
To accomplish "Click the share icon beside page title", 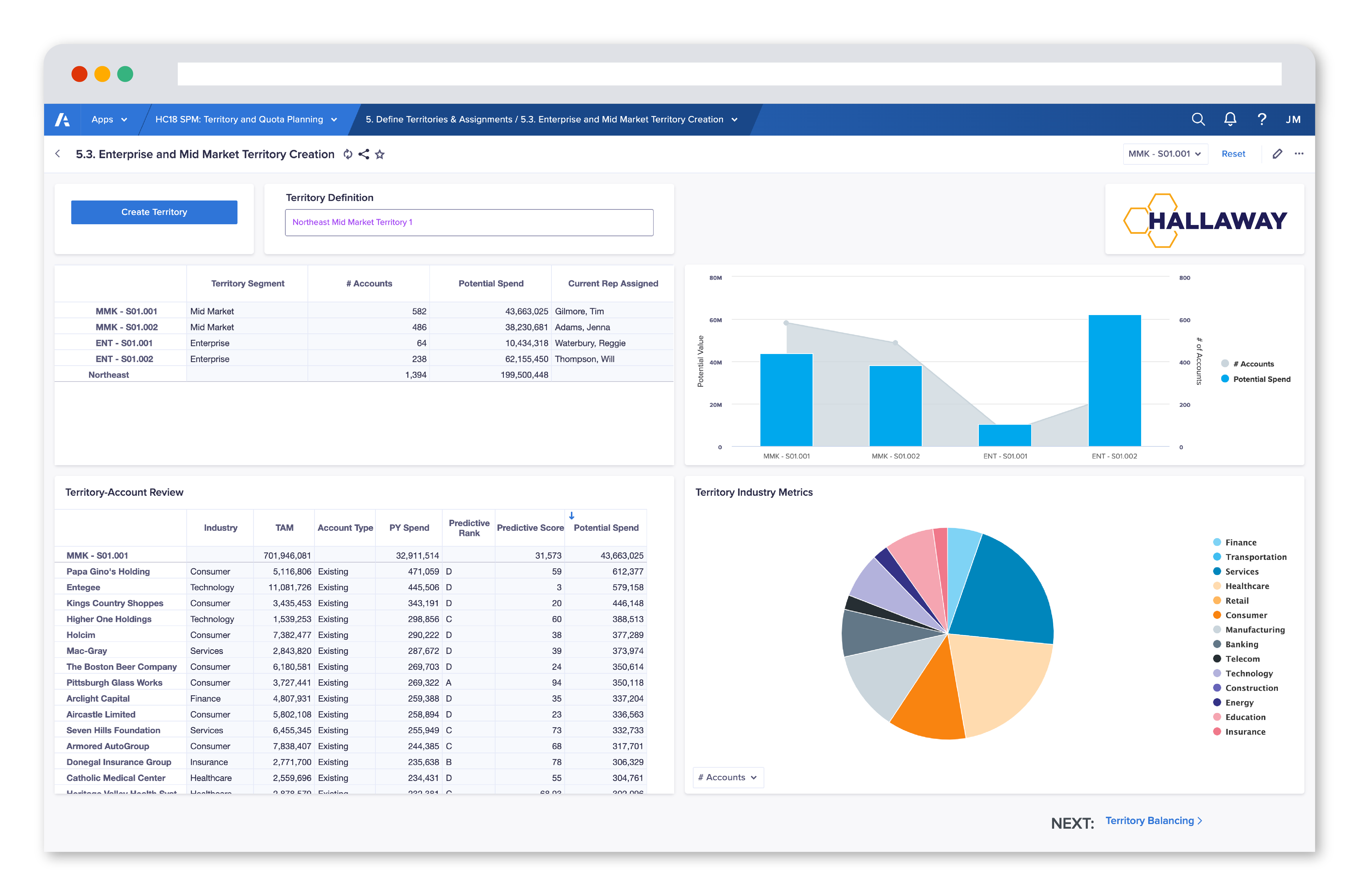I will tap(364, 154).
